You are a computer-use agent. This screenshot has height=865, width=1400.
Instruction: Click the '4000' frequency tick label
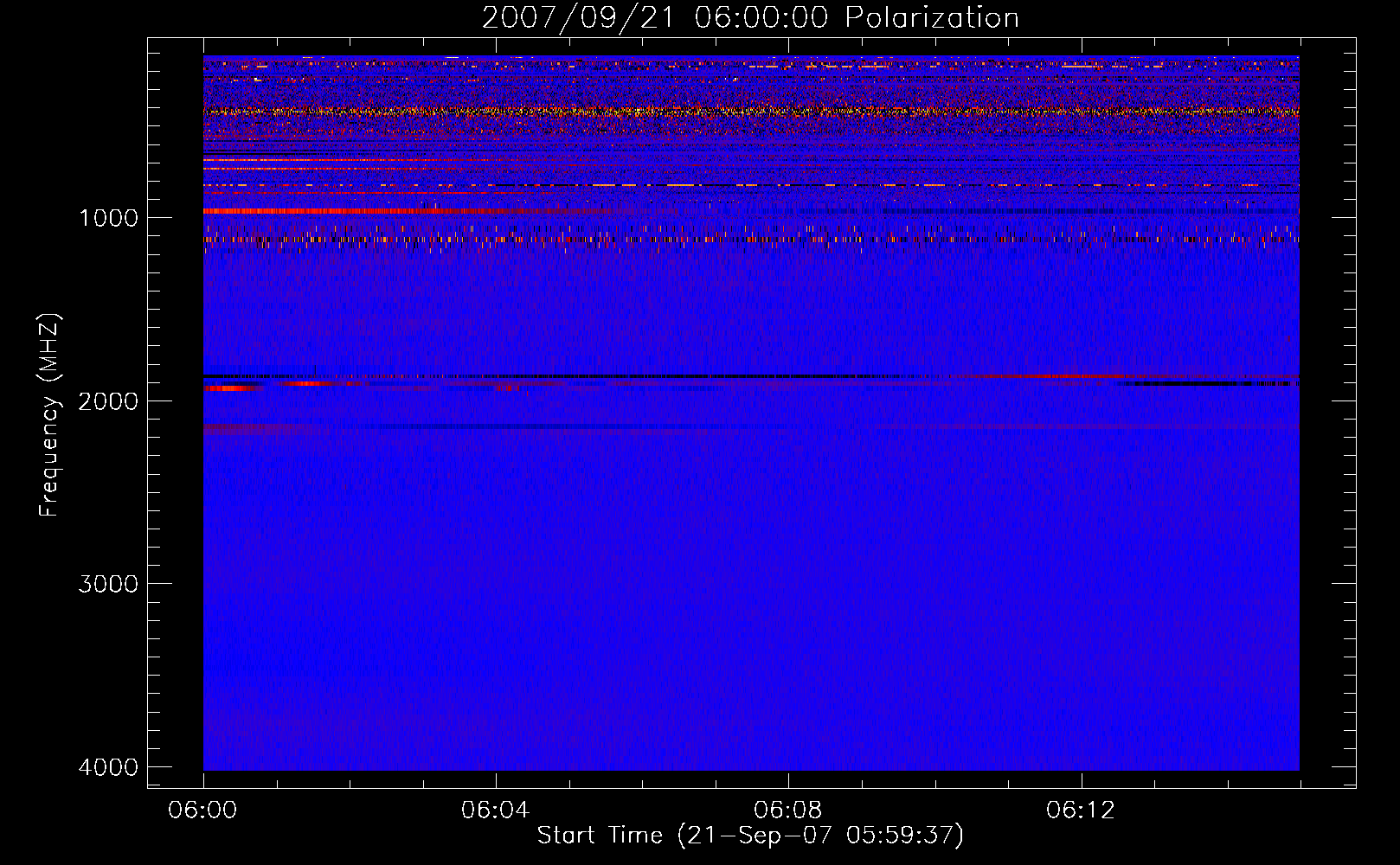(108, 766)
